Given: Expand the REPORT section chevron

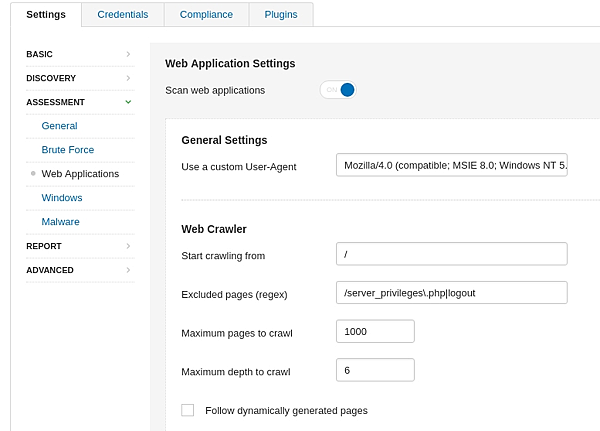Looking at the screenshot, I should 128,246.
